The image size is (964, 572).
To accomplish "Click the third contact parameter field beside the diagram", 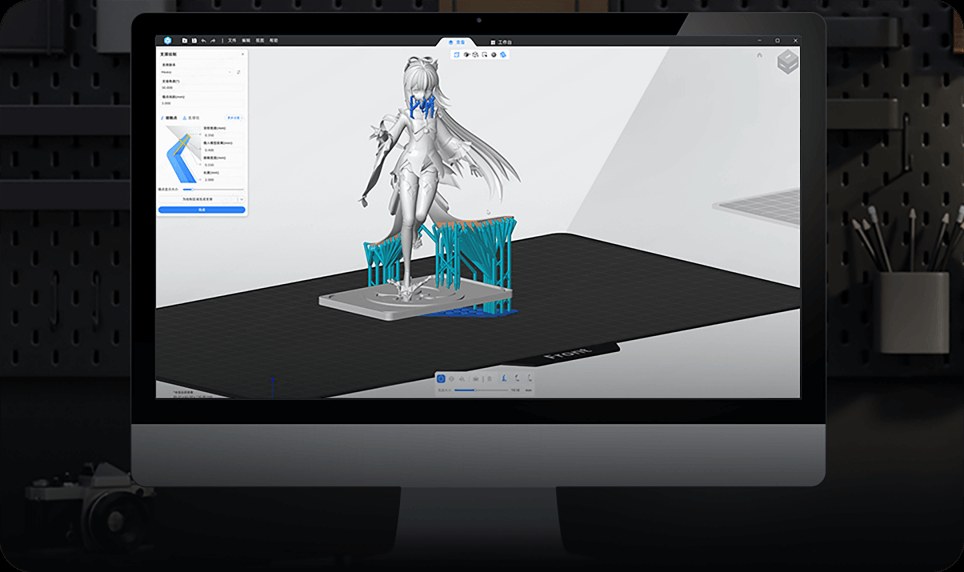I will pyautogui.click(x=223, y=165).
